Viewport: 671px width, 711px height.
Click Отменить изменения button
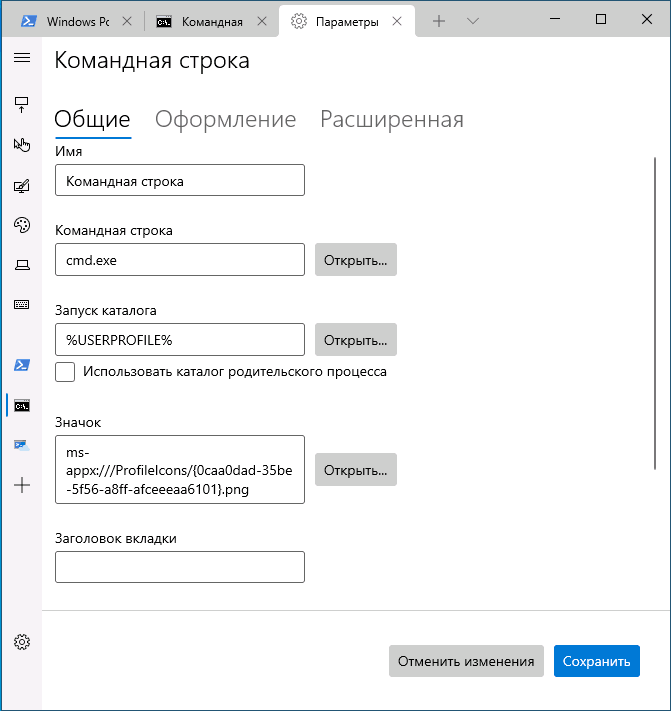point(466,661)
